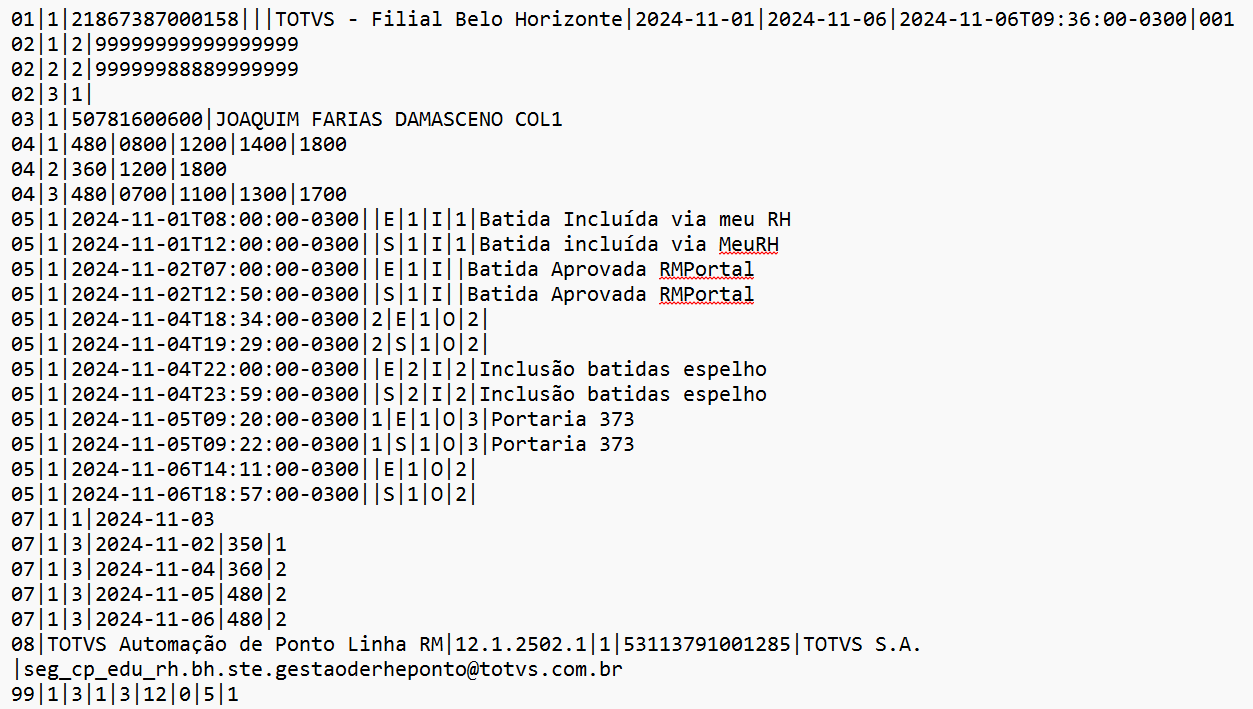
Task: Click the TOTVS S.A. company name
Action: pyautogui.click(x=862, y=644)
